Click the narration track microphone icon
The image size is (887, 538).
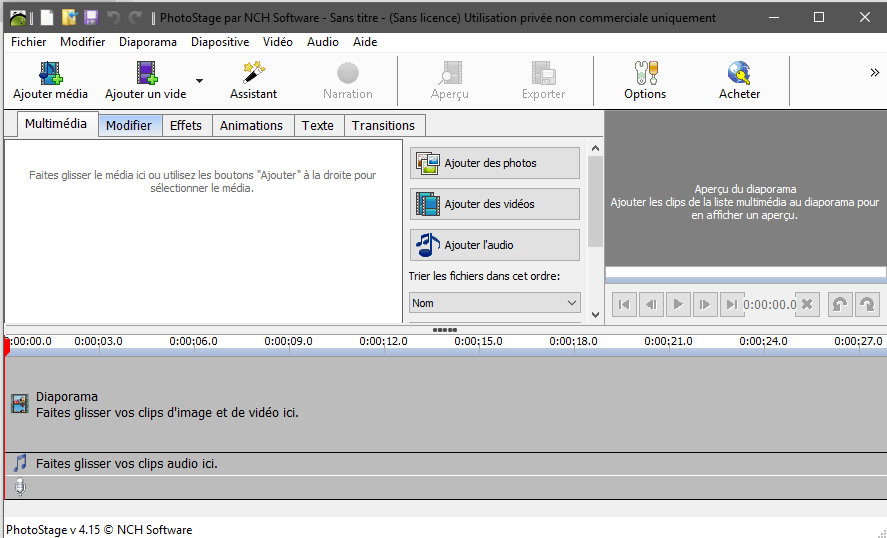click(x=20, y=487)
